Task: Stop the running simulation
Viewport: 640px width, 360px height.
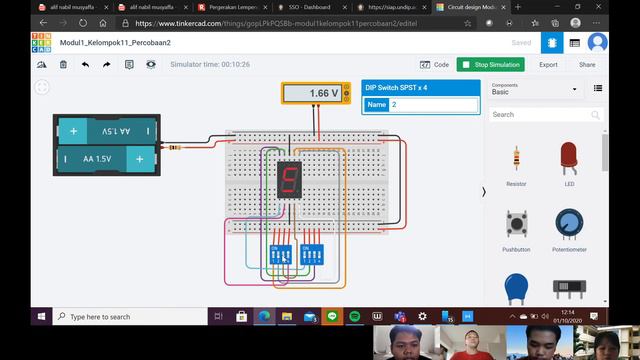Action: (x=491, y=64)
